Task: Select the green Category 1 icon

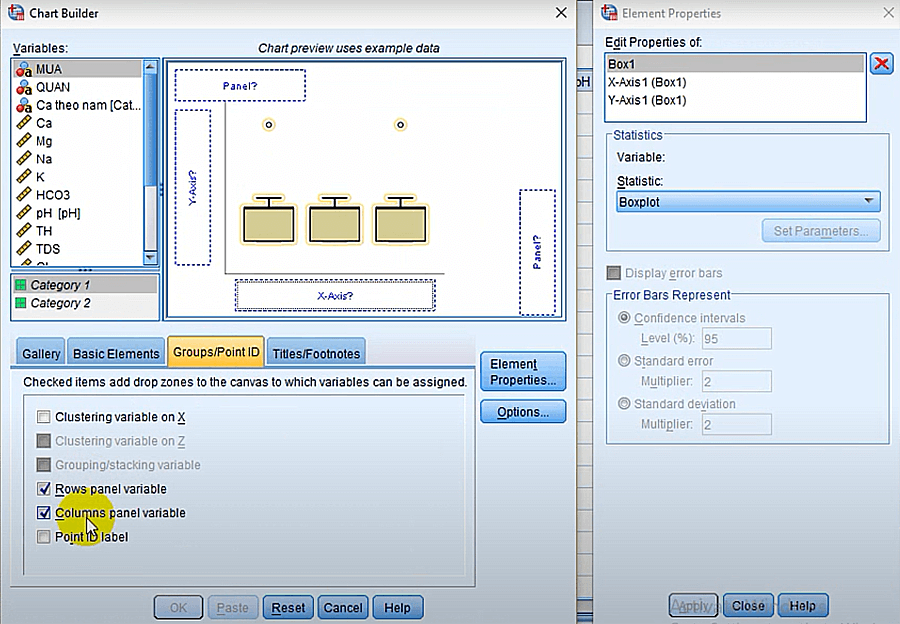Action: click(x=22, y=285)
